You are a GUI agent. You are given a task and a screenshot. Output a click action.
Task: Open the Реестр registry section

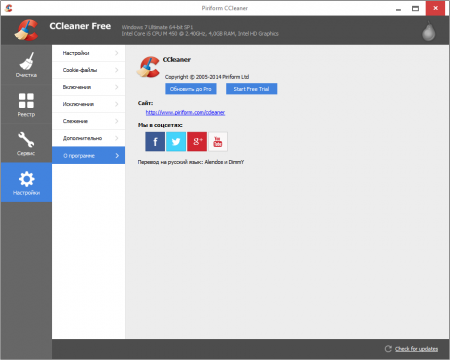pos(26,104)
